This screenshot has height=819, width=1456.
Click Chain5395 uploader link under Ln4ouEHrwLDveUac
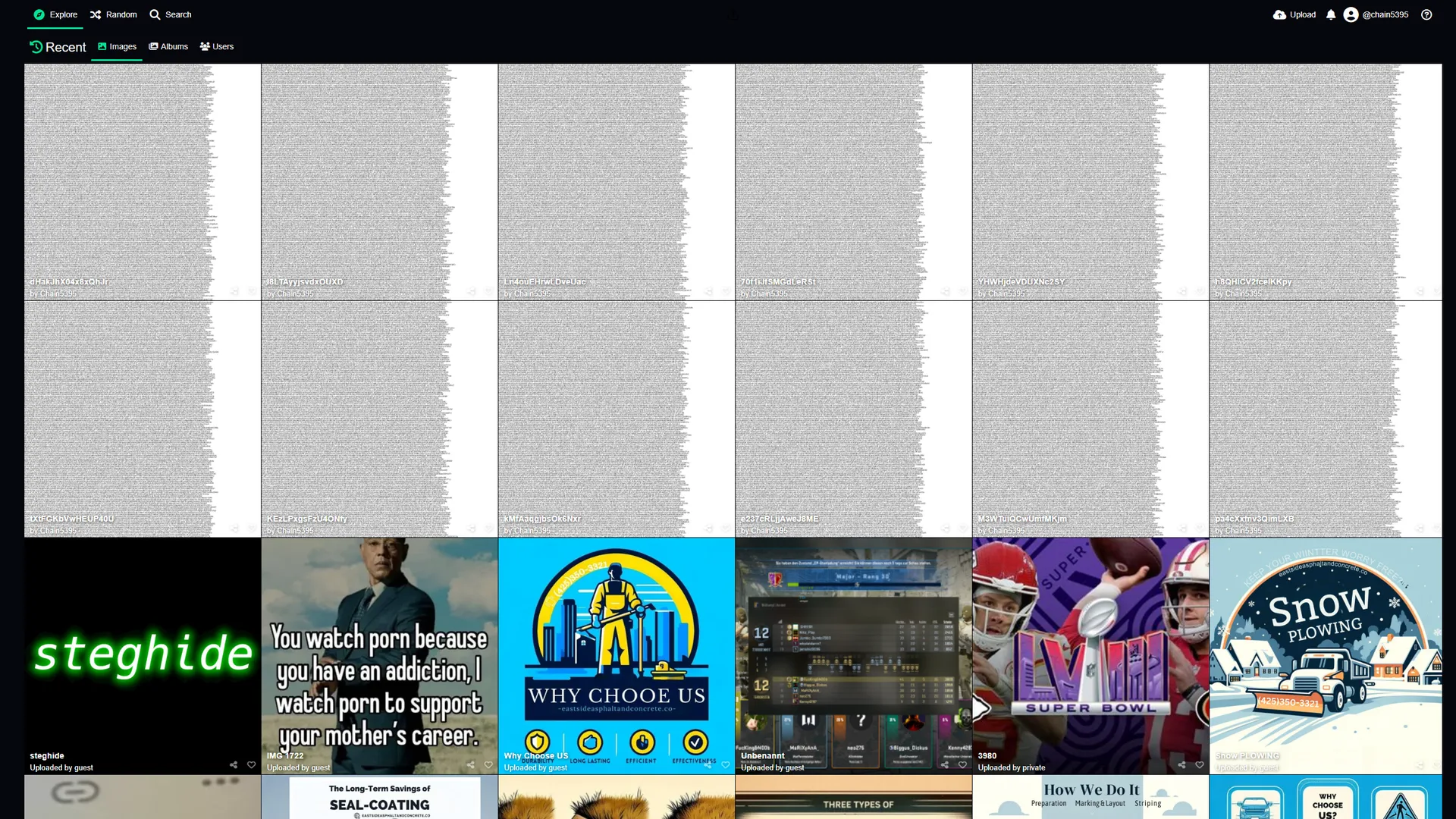click(532, 294)
